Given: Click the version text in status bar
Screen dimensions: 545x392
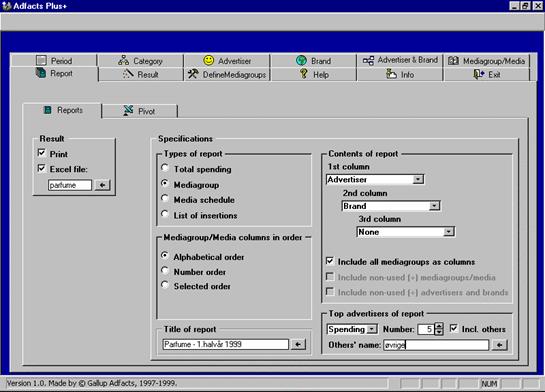Looking at the screenshot, I should tap(92, 383).
